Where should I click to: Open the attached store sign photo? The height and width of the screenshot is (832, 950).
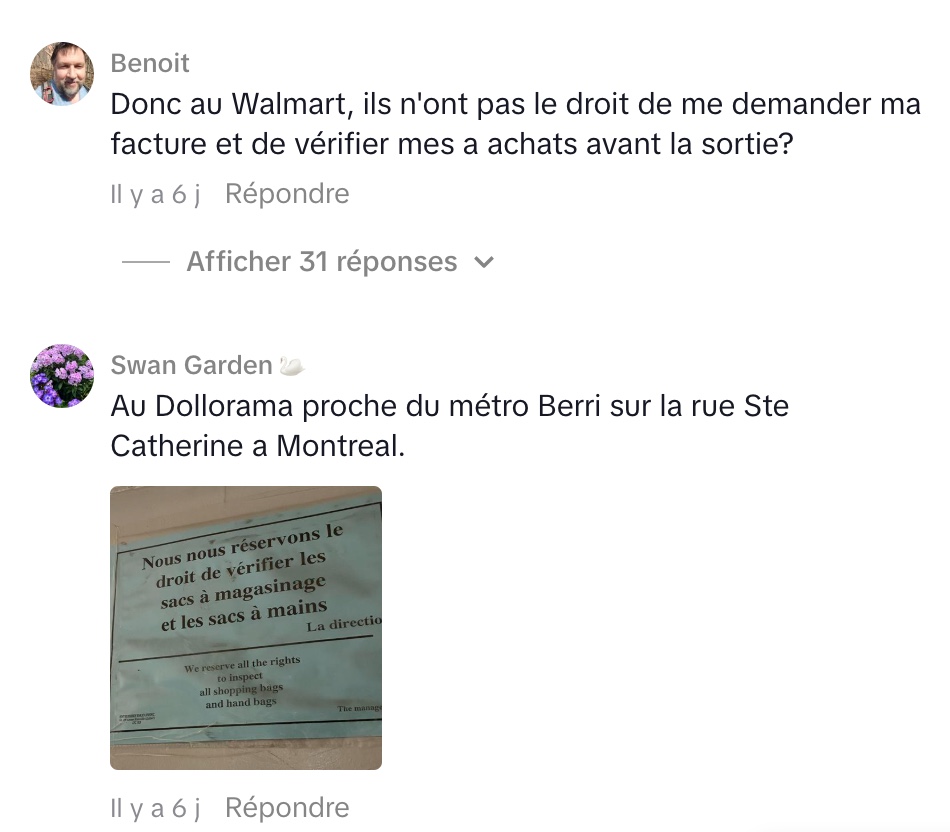click(246, 628)
